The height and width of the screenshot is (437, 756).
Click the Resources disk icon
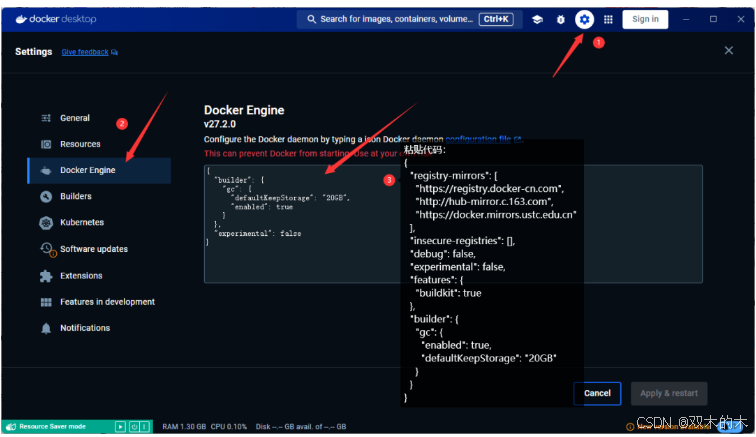46,144
